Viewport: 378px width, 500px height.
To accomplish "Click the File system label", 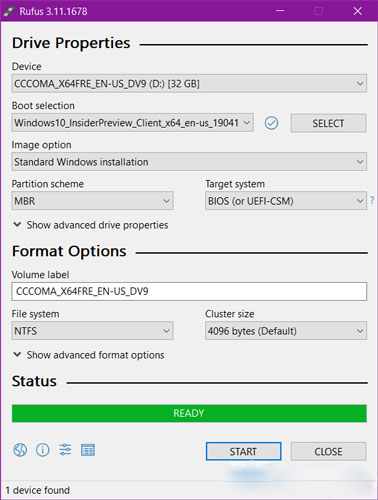I will 35,314.
